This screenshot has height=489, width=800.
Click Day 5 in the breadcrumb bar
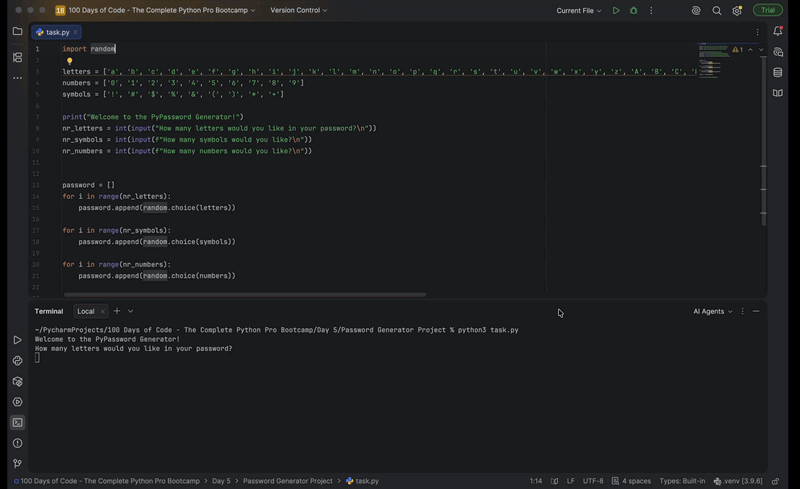coord(221,481)
